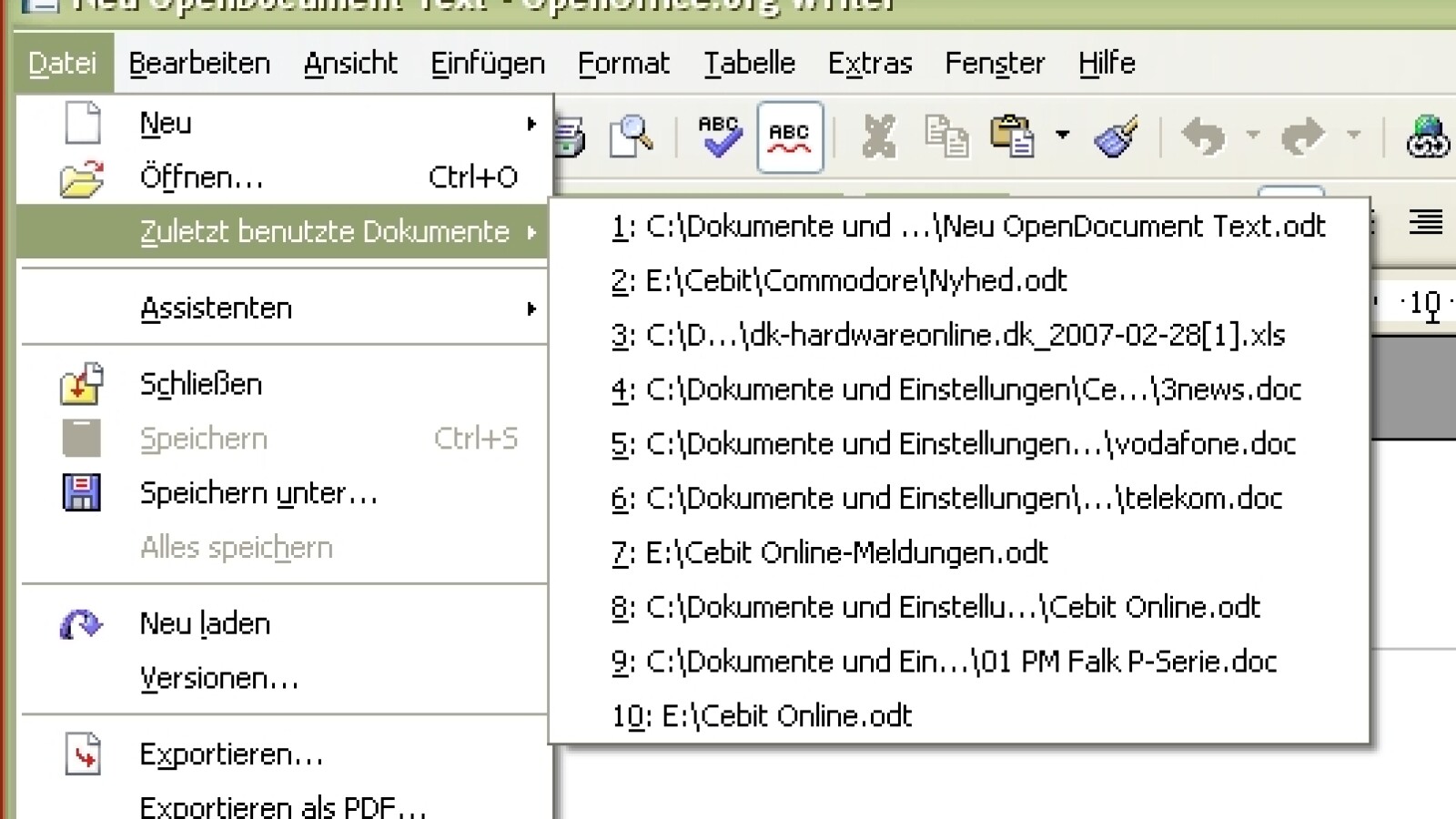Viewport: 1456px width, 819px height.
Task: Open the Bearbeiten menu
Action: [199, 63]
